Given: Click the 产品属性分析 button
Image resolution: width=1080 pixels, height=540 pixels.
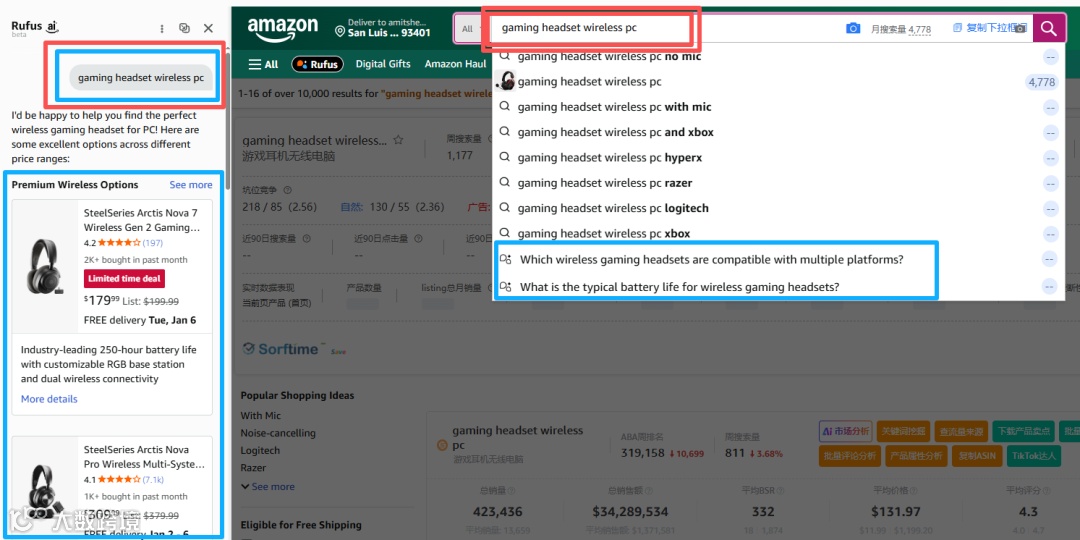Looking at the screenshot, I should [915, 455].
